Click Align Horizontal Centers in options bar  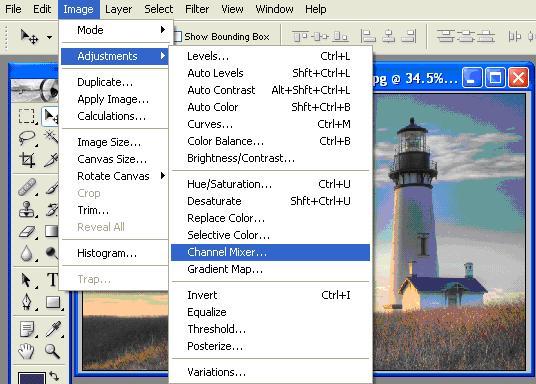388,36
